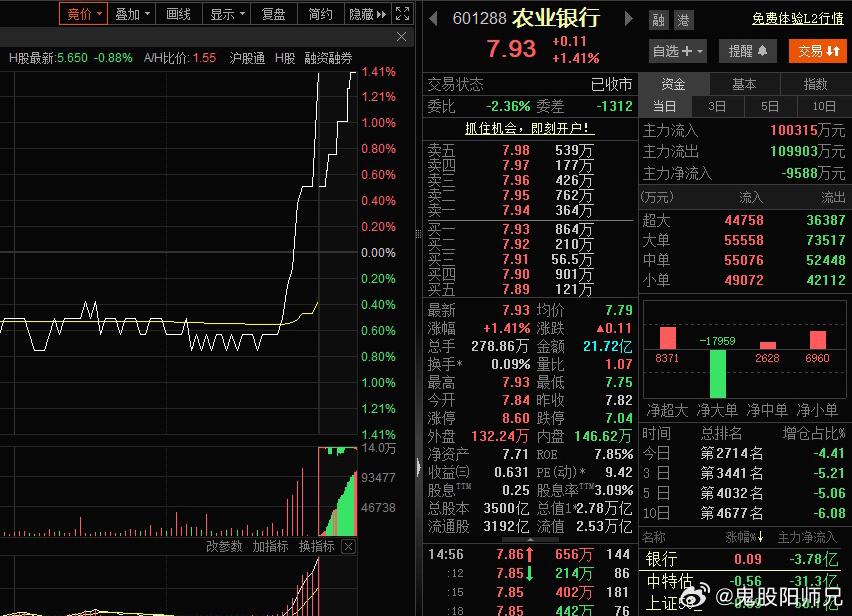Open the 自选+ watchlist dropdown

678,51
